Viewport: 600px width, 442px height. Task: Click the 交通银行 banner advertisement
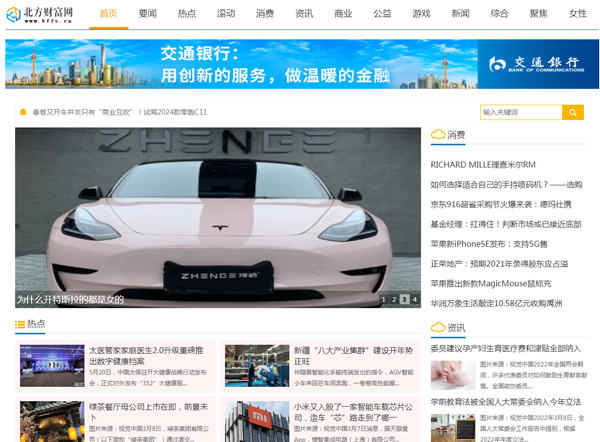click(x=302, y=64)
